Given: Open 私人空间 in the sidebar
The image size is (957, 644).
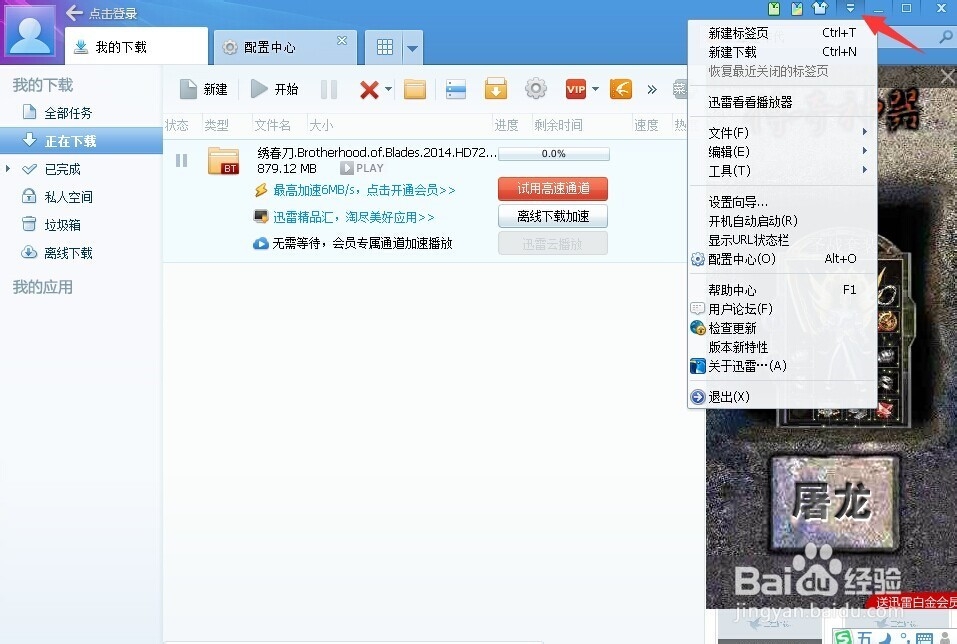Looking at the screenshot, I should click(82, 197).
